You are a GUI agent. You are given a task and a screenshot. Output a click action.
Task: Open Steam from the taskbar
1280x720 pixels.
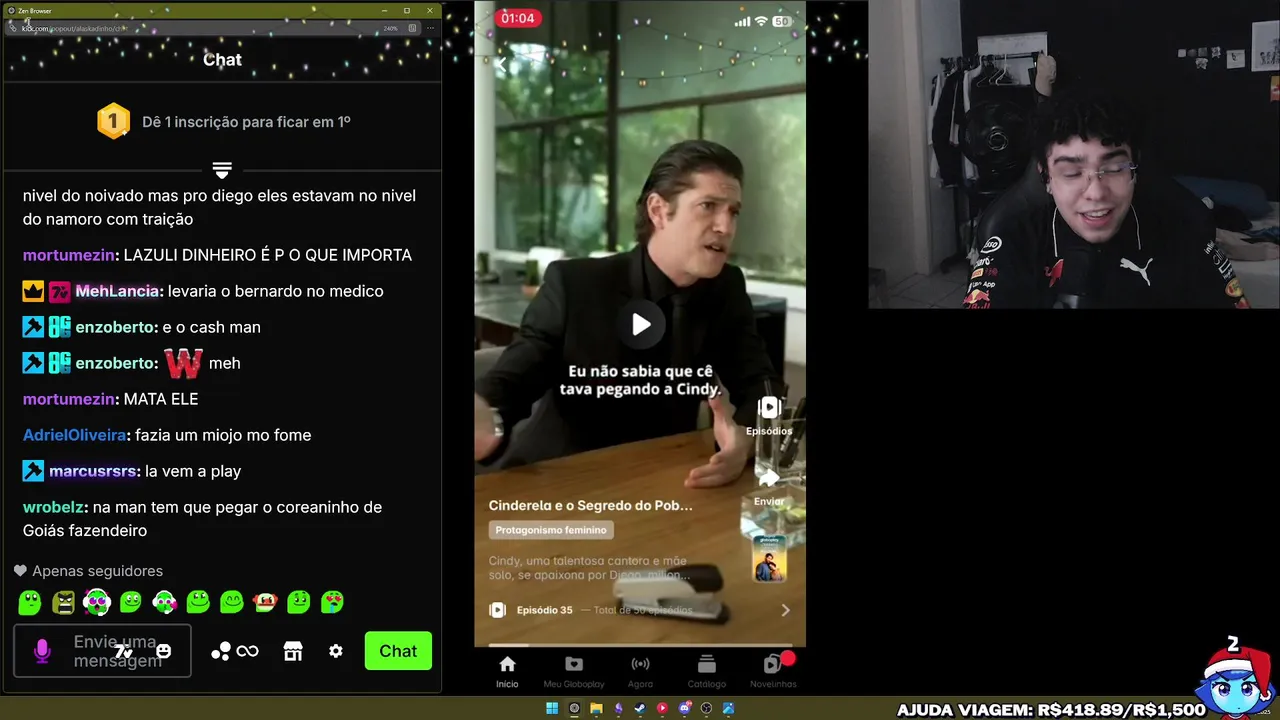coord(640,708)
